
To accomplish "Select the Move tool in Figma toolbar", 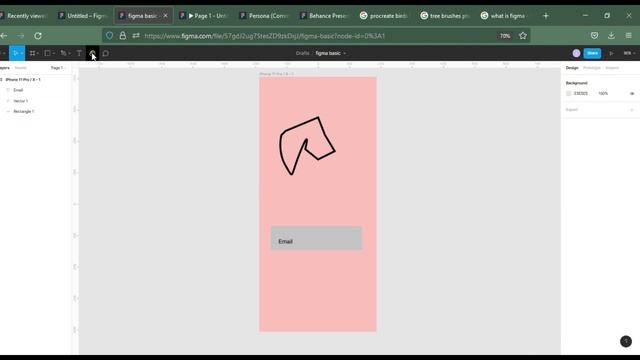I will [x=15, y=53].
